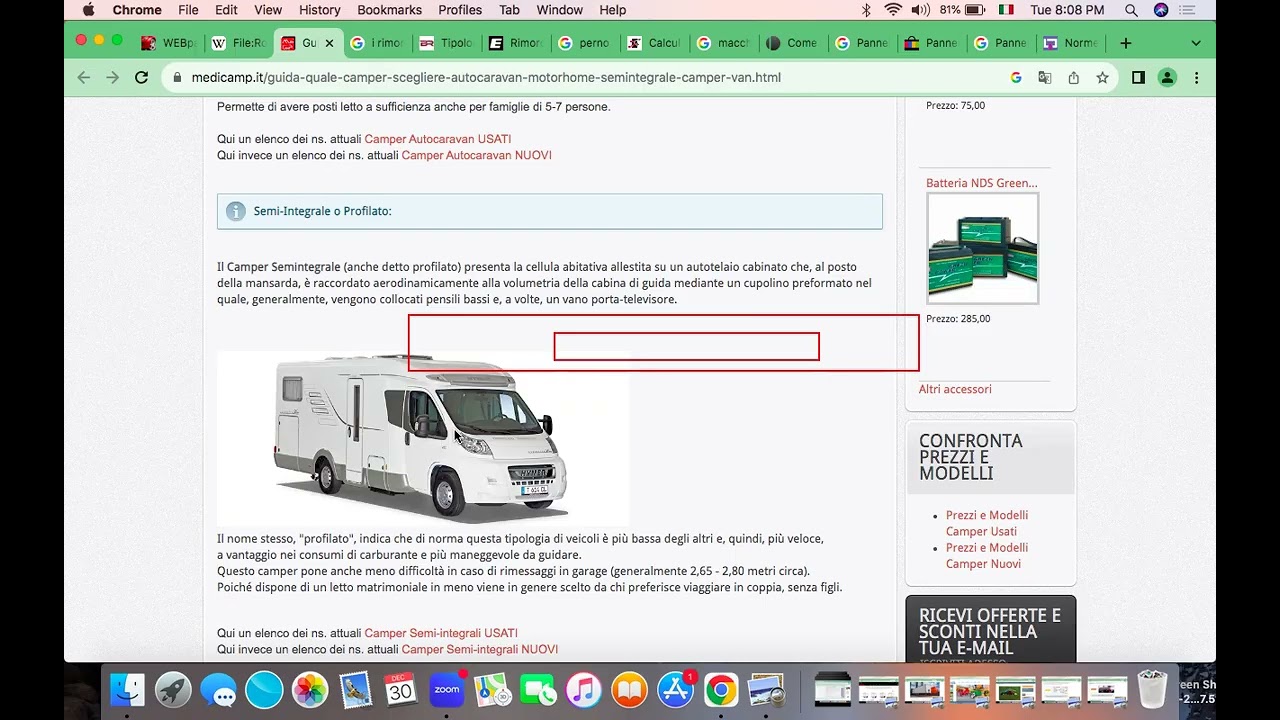
Task: Open Prezzi e Modelli Camper Usati link
Action: [x=987, y=523]
